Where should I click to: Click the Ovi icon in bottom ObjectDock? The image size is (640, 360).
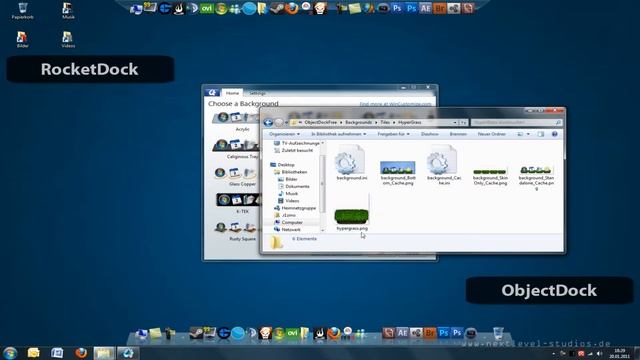coord(292,333)
